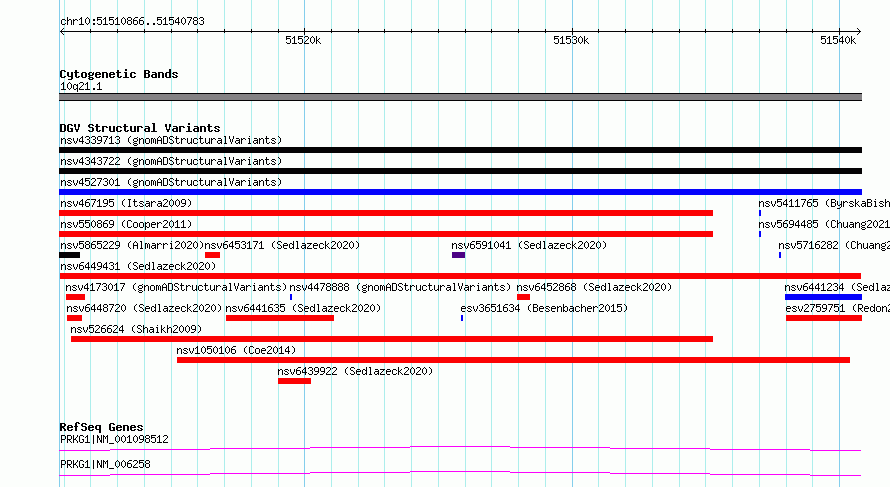Select the small red nsv6453171 bar

(212, 255)
